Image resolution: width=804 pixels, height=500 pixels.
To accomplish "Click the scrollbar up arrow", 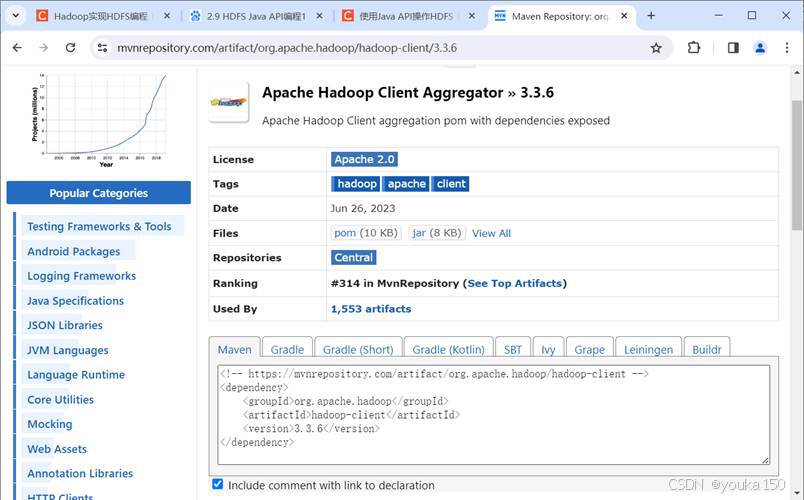I will click(x=797, y=73).
